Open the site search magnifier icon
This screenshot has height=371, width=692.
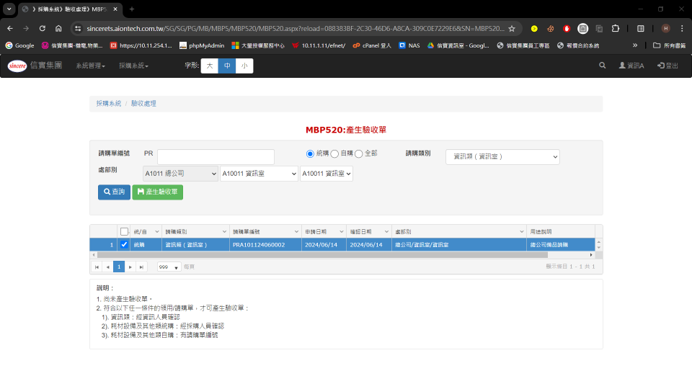pyautogui.click(x=602, y=65)
